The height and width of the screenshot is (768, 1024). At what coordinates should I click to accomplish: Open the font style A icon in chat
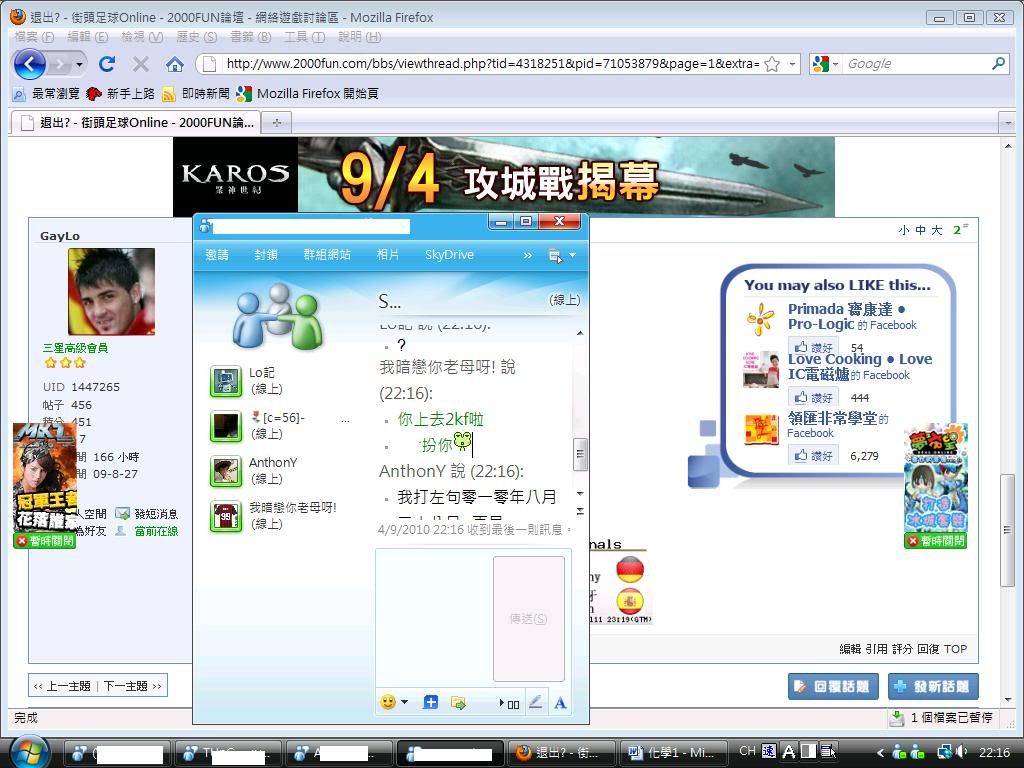[560, 703]
